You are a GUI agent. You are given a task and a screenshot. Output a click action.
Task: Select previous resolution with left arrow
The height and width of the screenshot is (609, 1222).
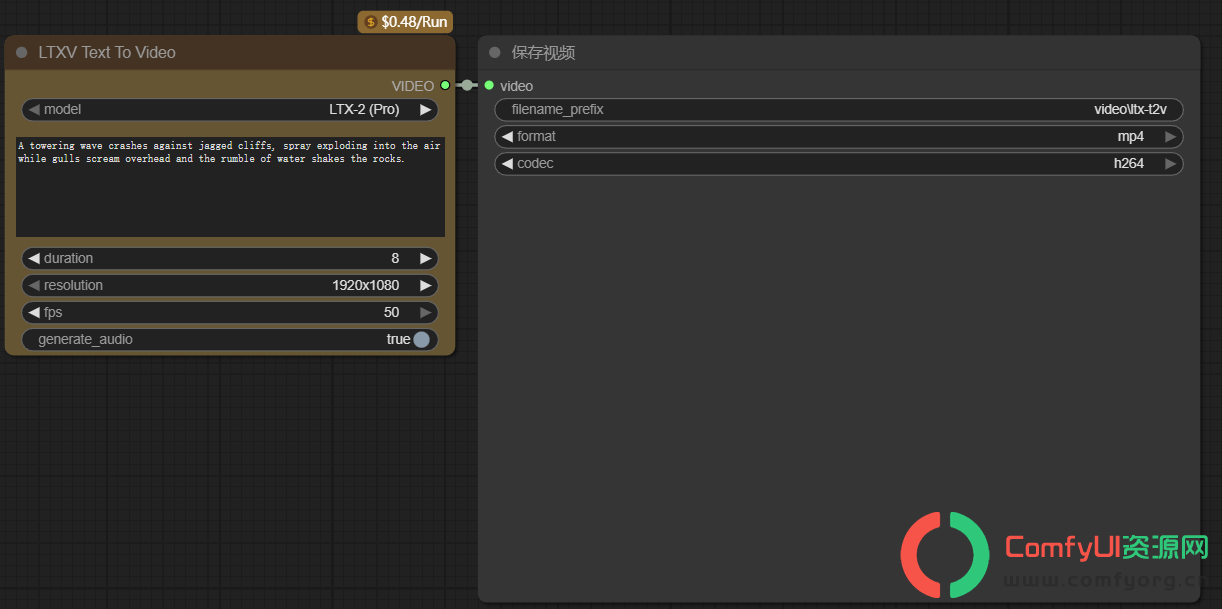34,285
